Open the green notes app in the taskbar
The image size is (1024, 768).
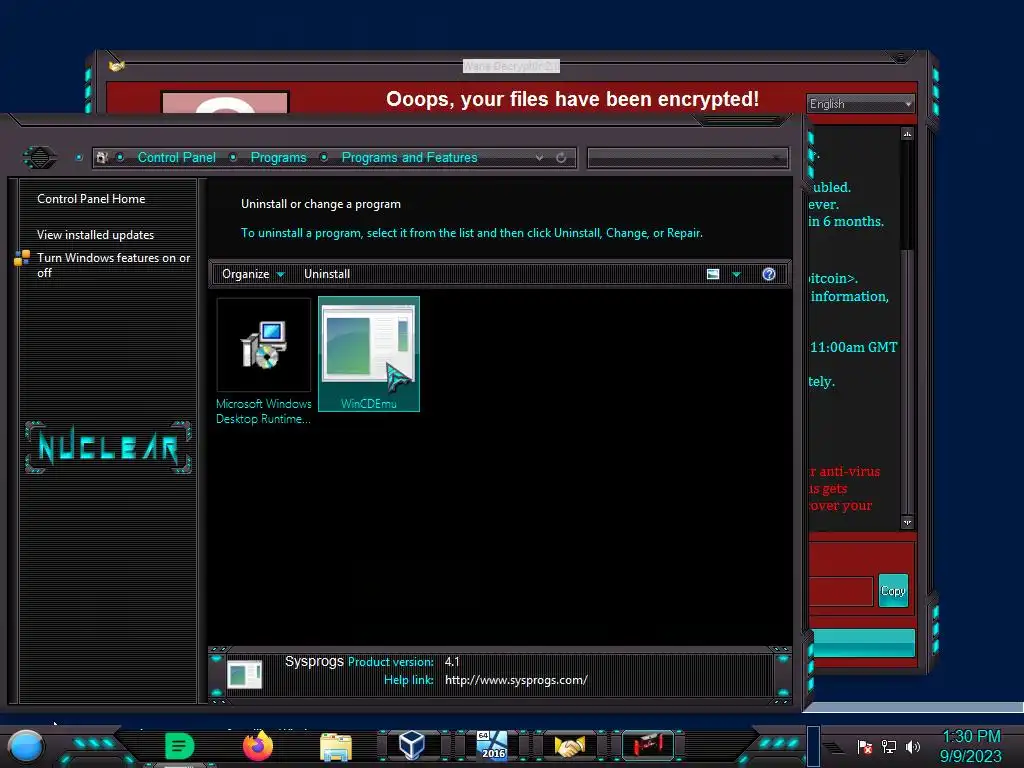179,746
